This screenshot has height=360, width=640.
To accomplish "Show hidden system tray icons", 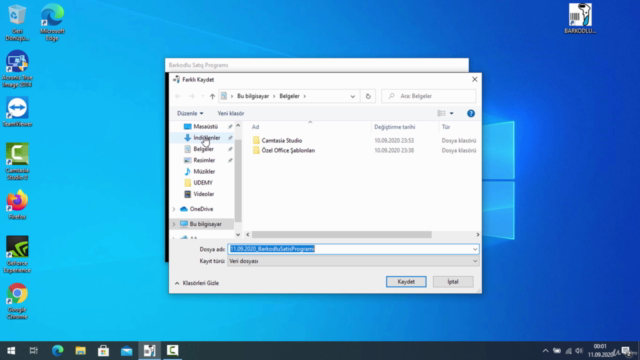I will click(545, 351).
